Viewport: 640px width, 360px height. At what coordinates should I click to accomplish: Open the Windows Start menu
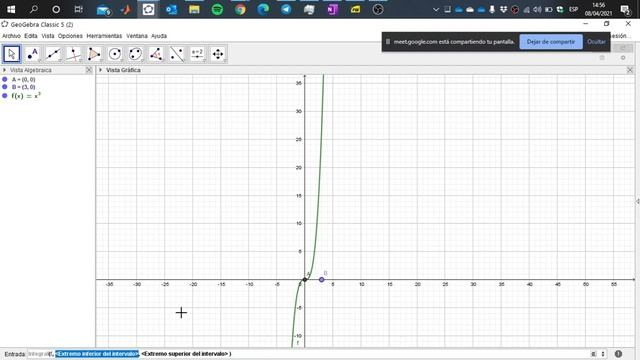11,9
